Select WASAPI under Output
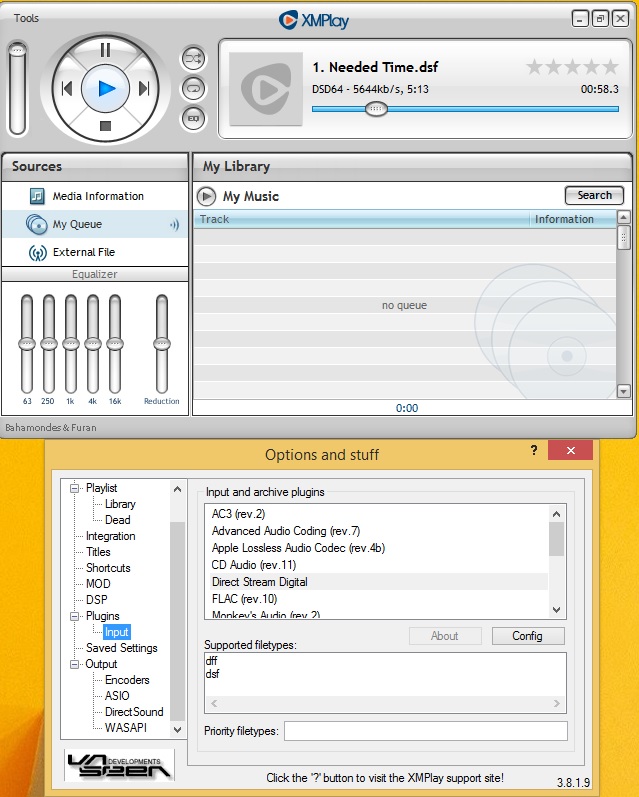Screen dimensions: 639x797 coord(126,728)
